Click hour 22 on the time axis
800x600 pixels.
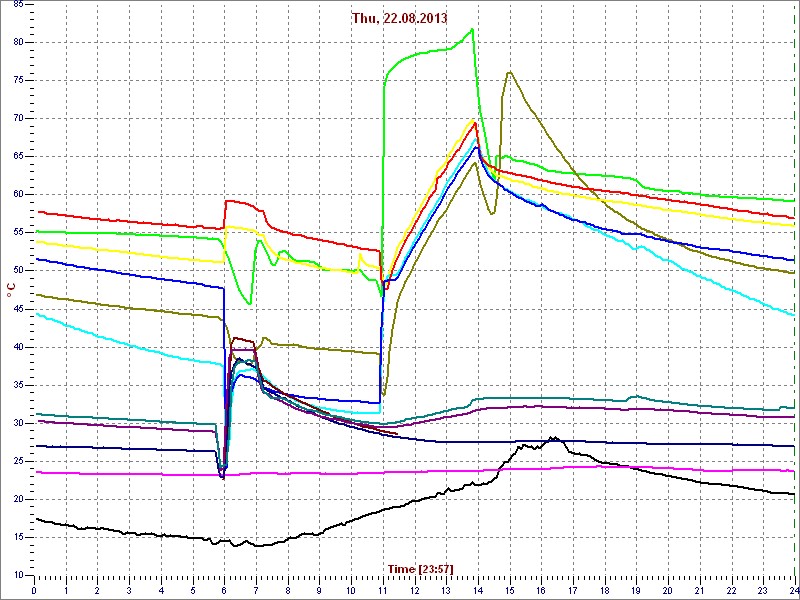(x=731, y=590)
